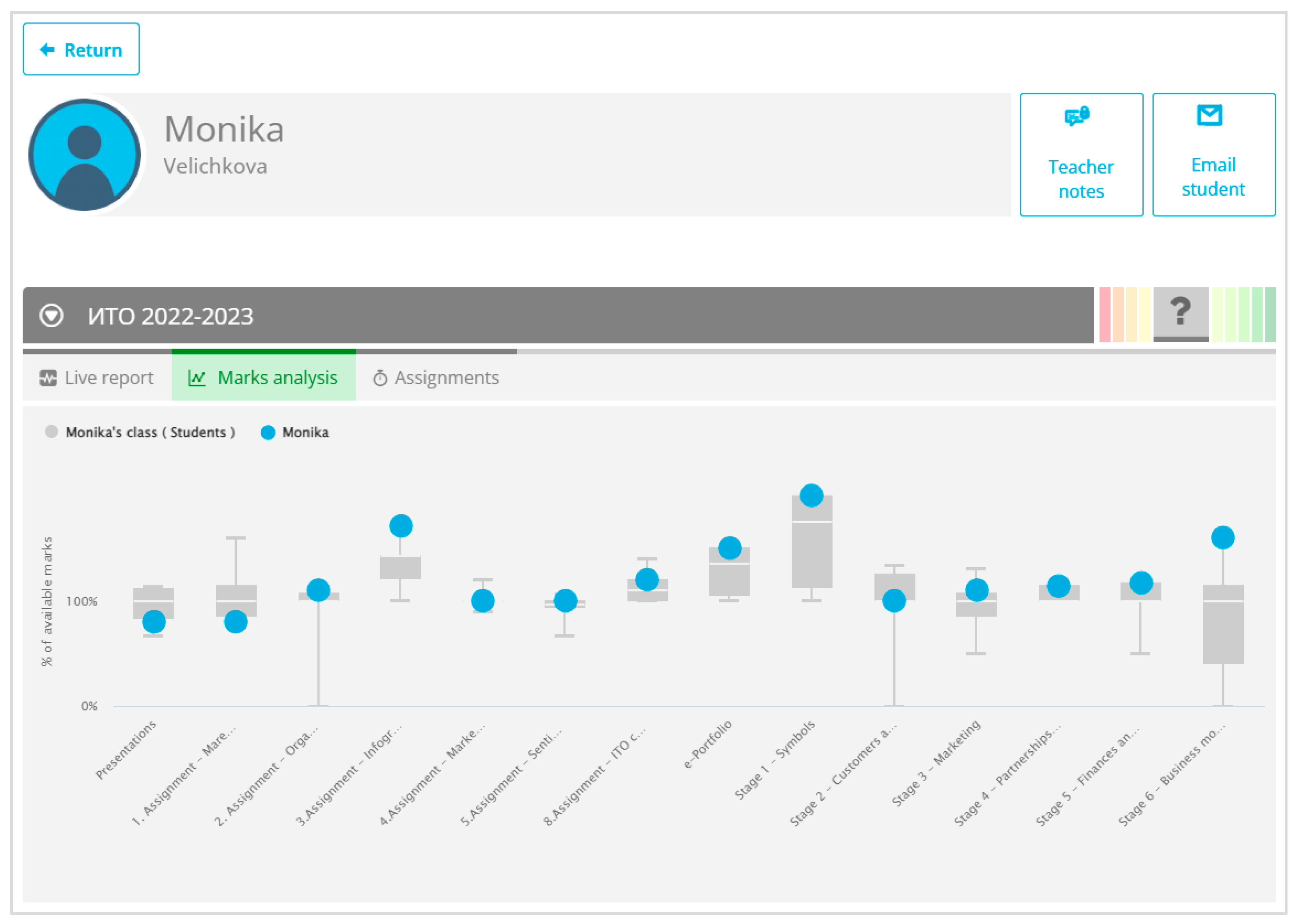1300x924 pixels.
Task: Click the Marks analysis chart icon
Action: pos(197,378)
